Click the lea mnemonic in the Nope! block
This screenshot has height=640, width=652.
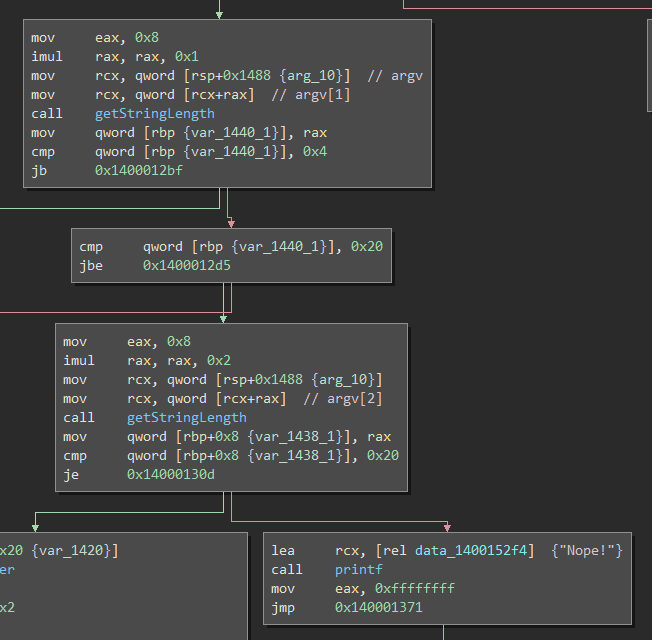[x=283, y=551]
